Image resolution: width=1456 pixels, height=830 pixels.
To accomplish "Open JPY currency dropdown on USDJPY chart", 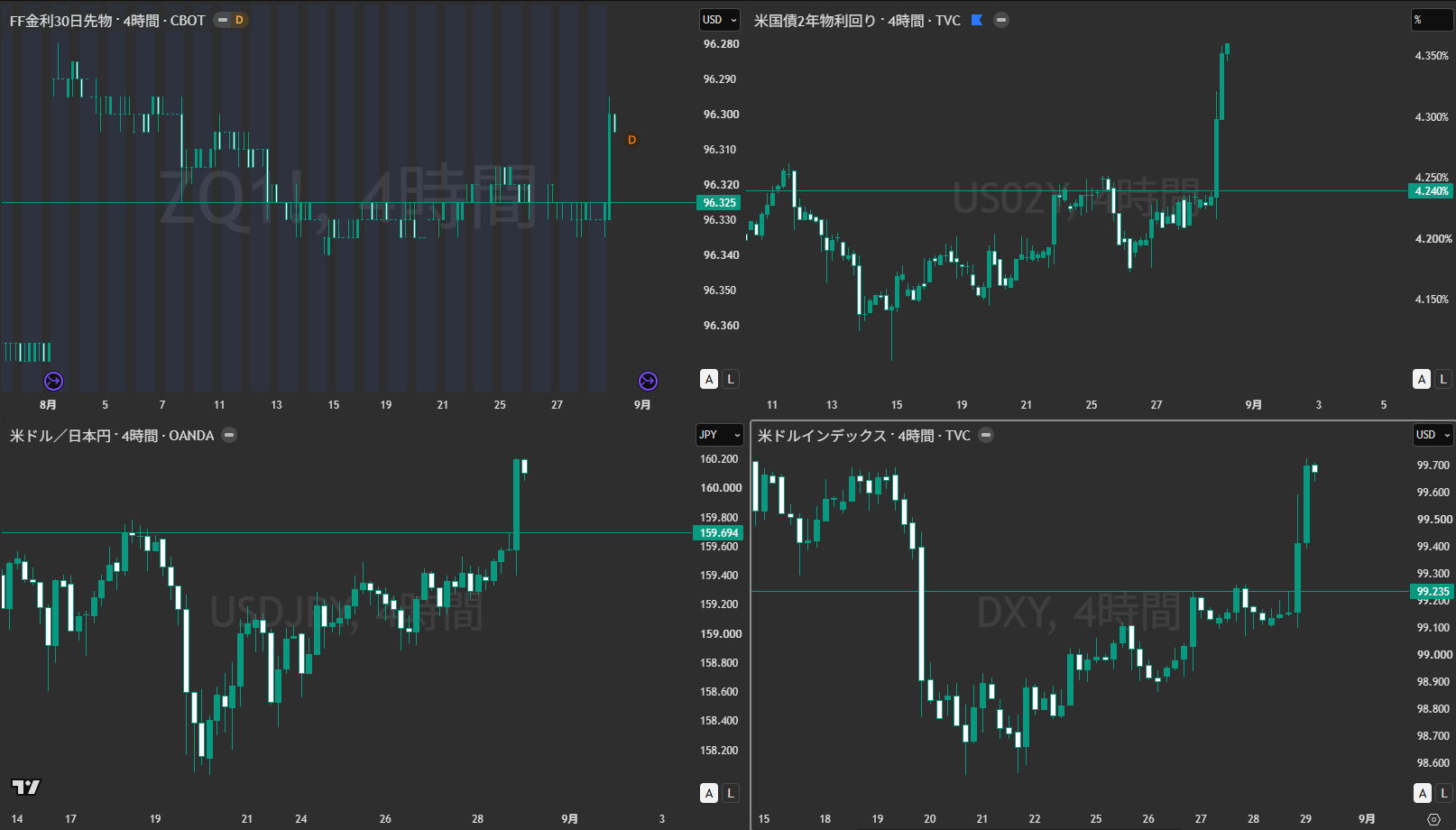I will point(720,435).
